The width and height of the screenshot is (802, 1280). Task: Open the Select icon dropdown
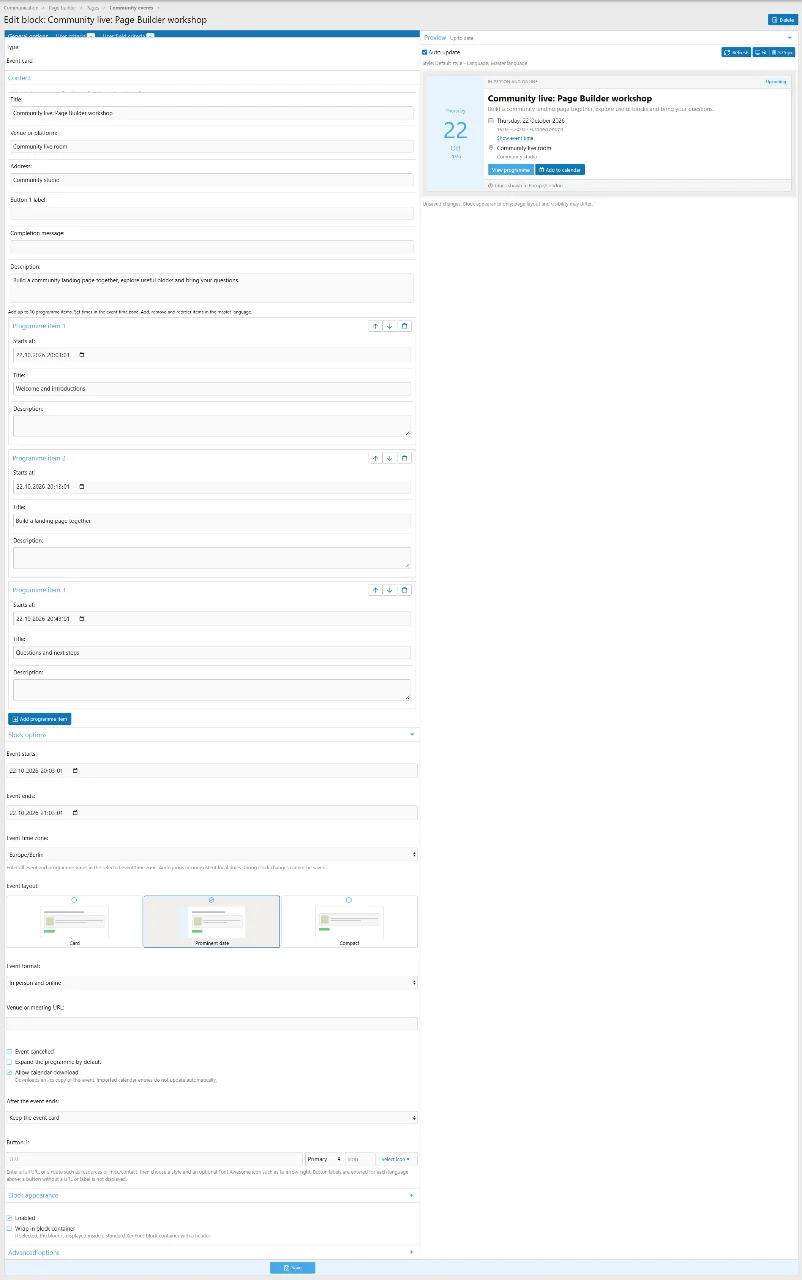(396, 1159)
